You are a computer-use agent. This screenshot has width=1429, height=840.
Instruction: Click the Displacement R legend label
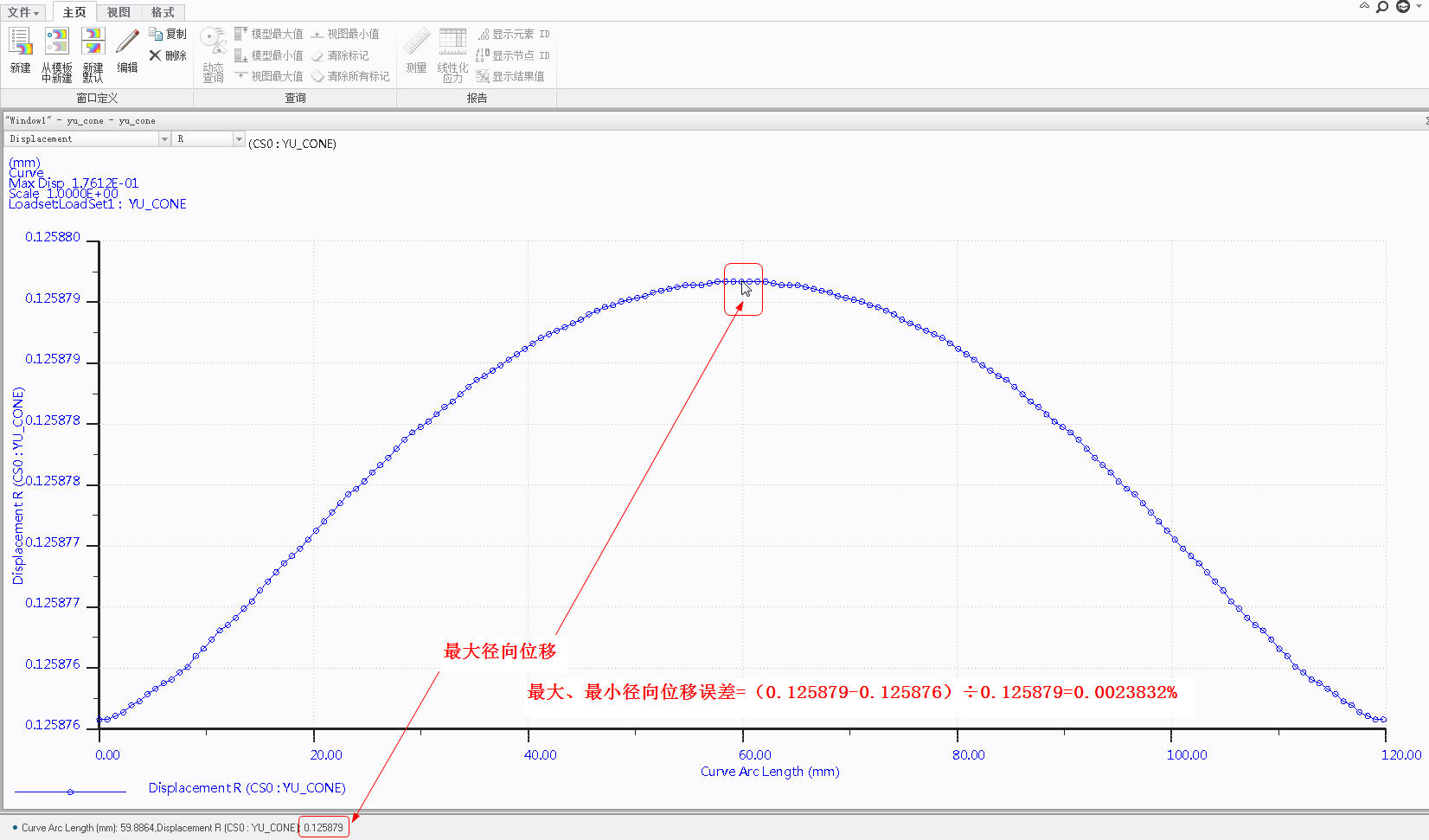tap(247, 788)
